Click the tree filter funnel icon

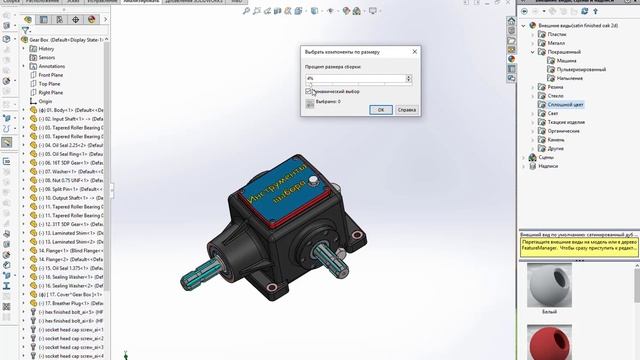tap(25, 30)
